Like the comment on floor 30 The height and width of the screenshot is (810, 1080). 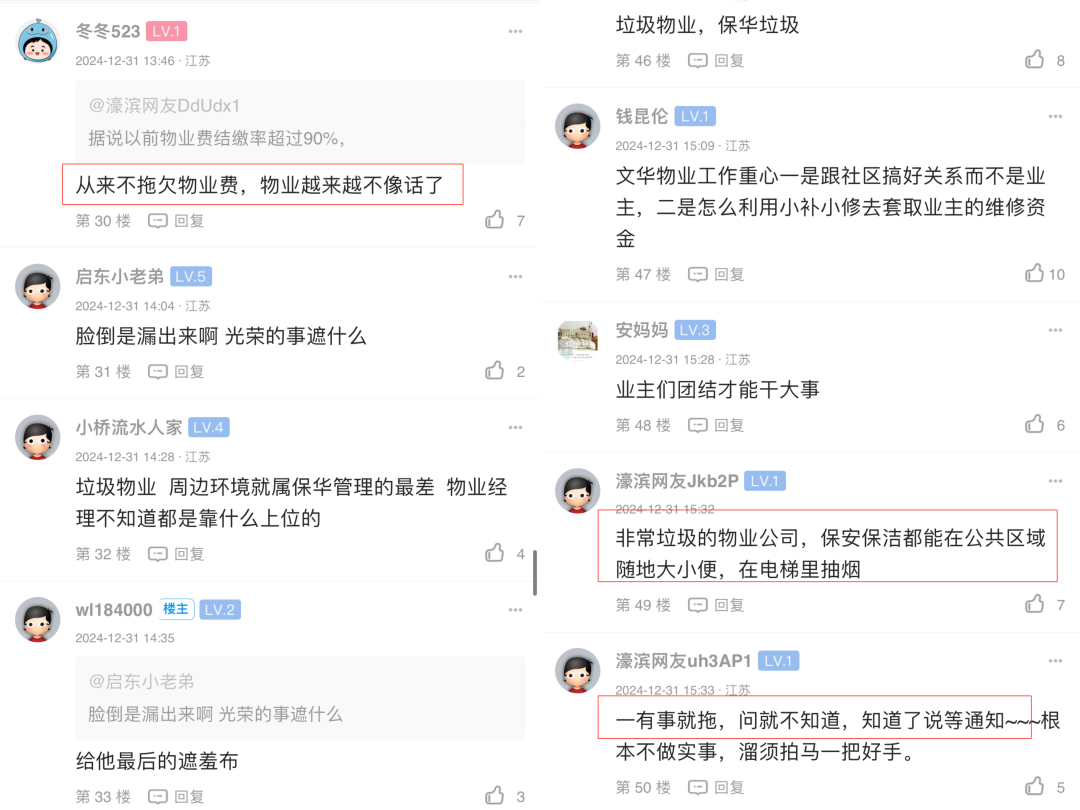point(495,220)
